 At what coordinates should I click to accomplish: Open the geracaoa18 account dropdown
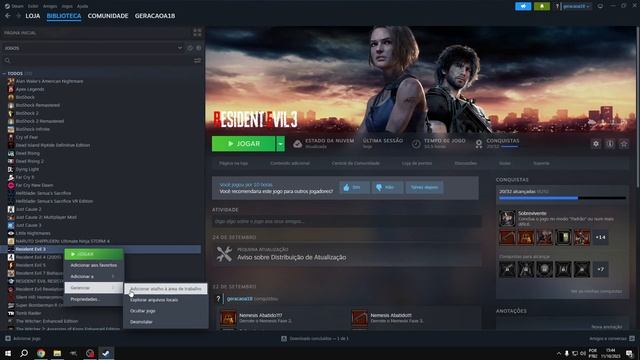(576, 6)
